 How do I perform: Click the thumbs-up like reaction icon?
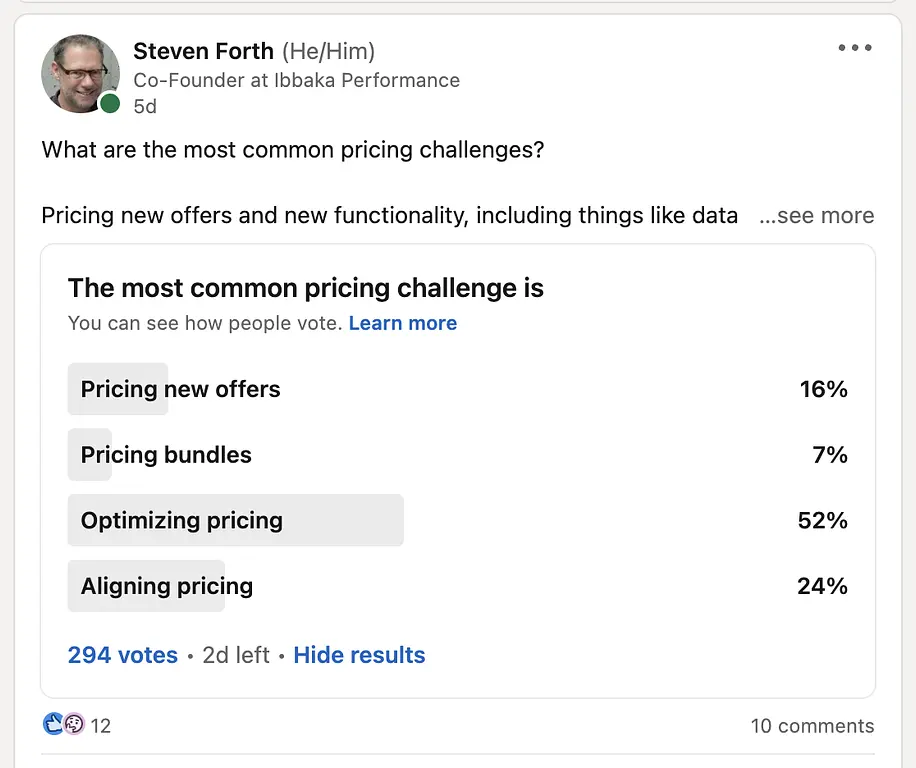pyautogui.click(x=53, y=724)
